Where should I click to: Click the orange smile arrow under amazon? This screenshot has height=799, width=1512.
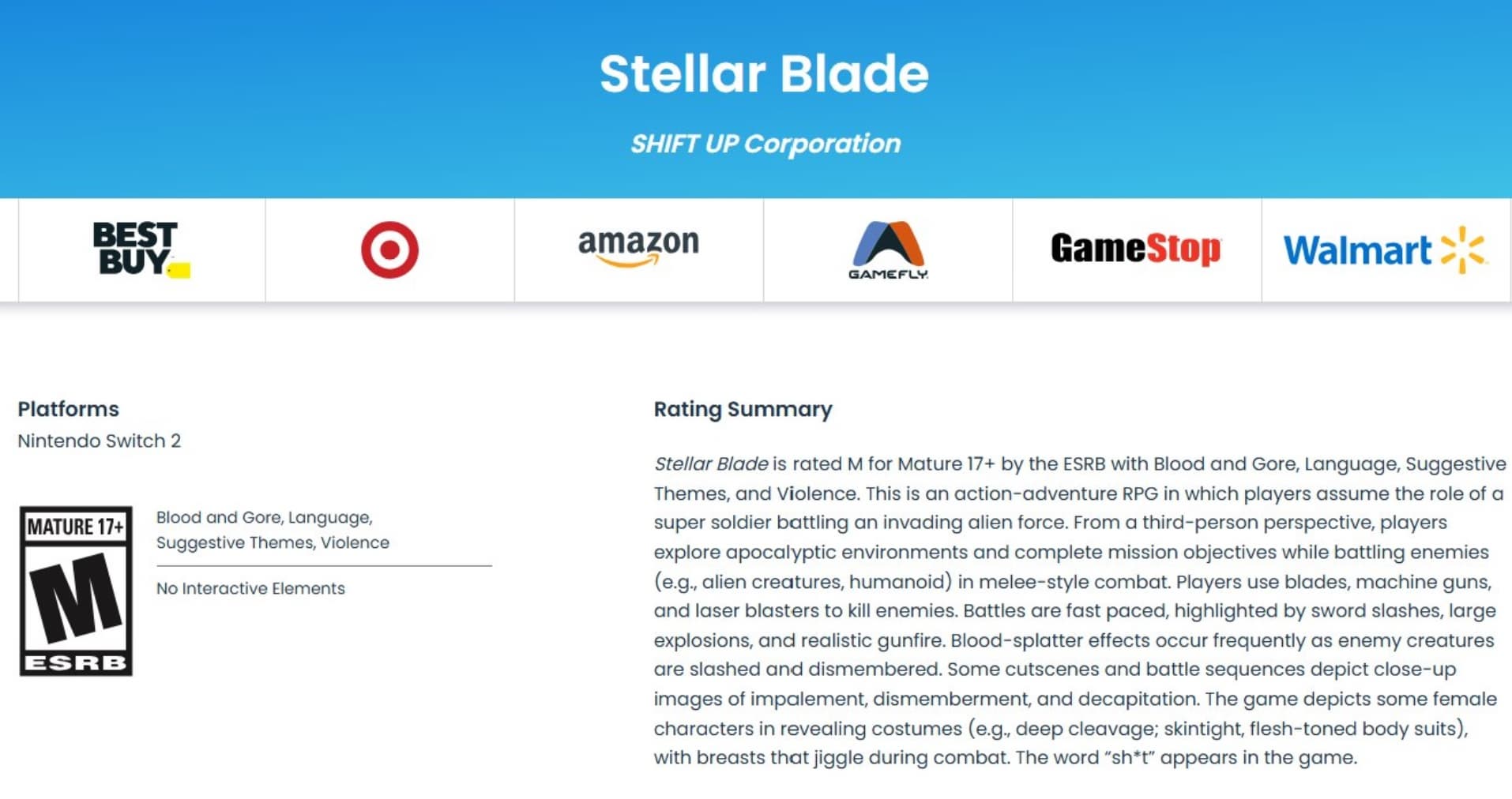[629, 261]
